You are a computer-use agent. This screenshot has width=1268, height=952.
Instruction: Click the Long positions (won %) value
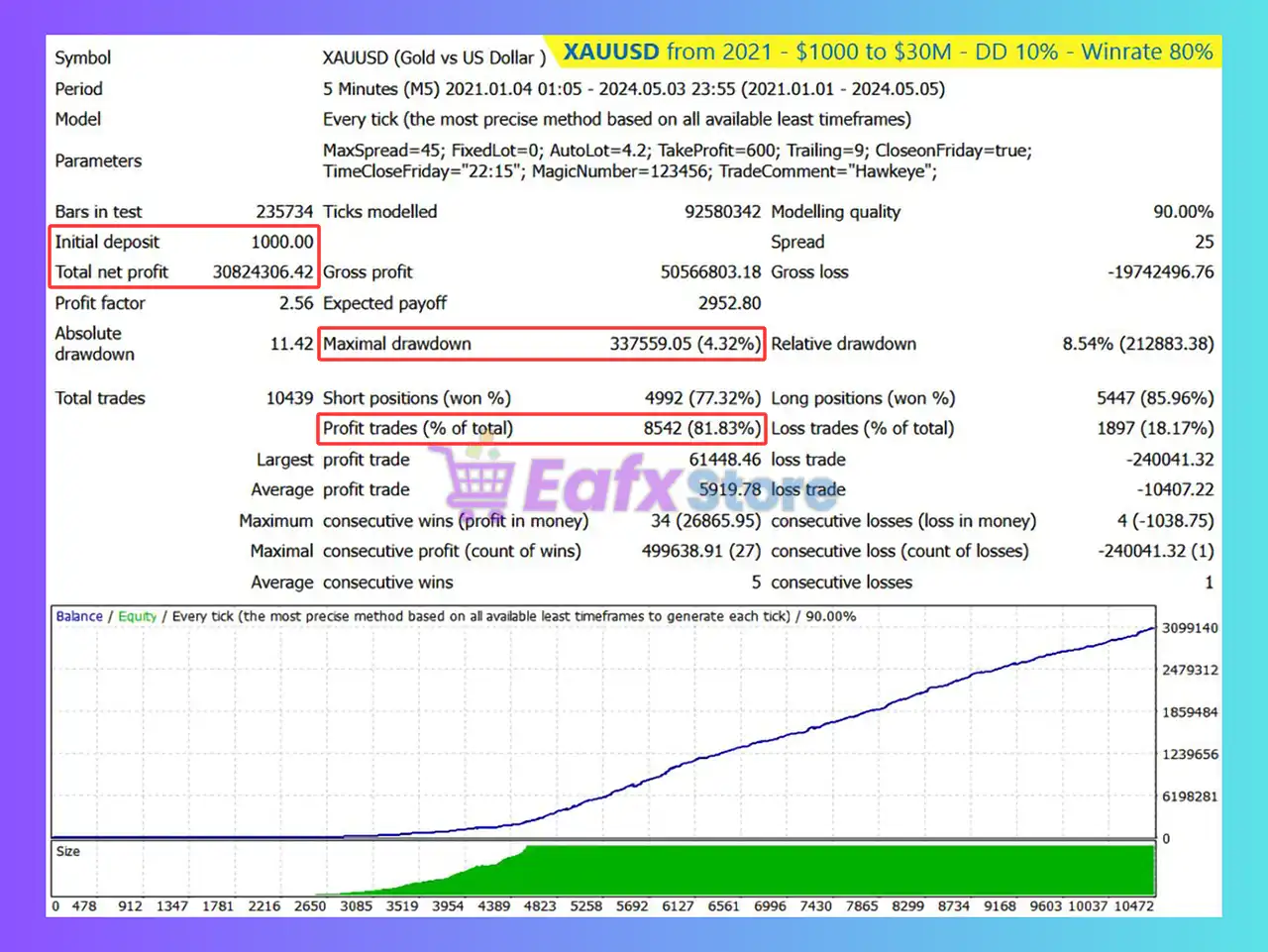[x=1154, y=398]
